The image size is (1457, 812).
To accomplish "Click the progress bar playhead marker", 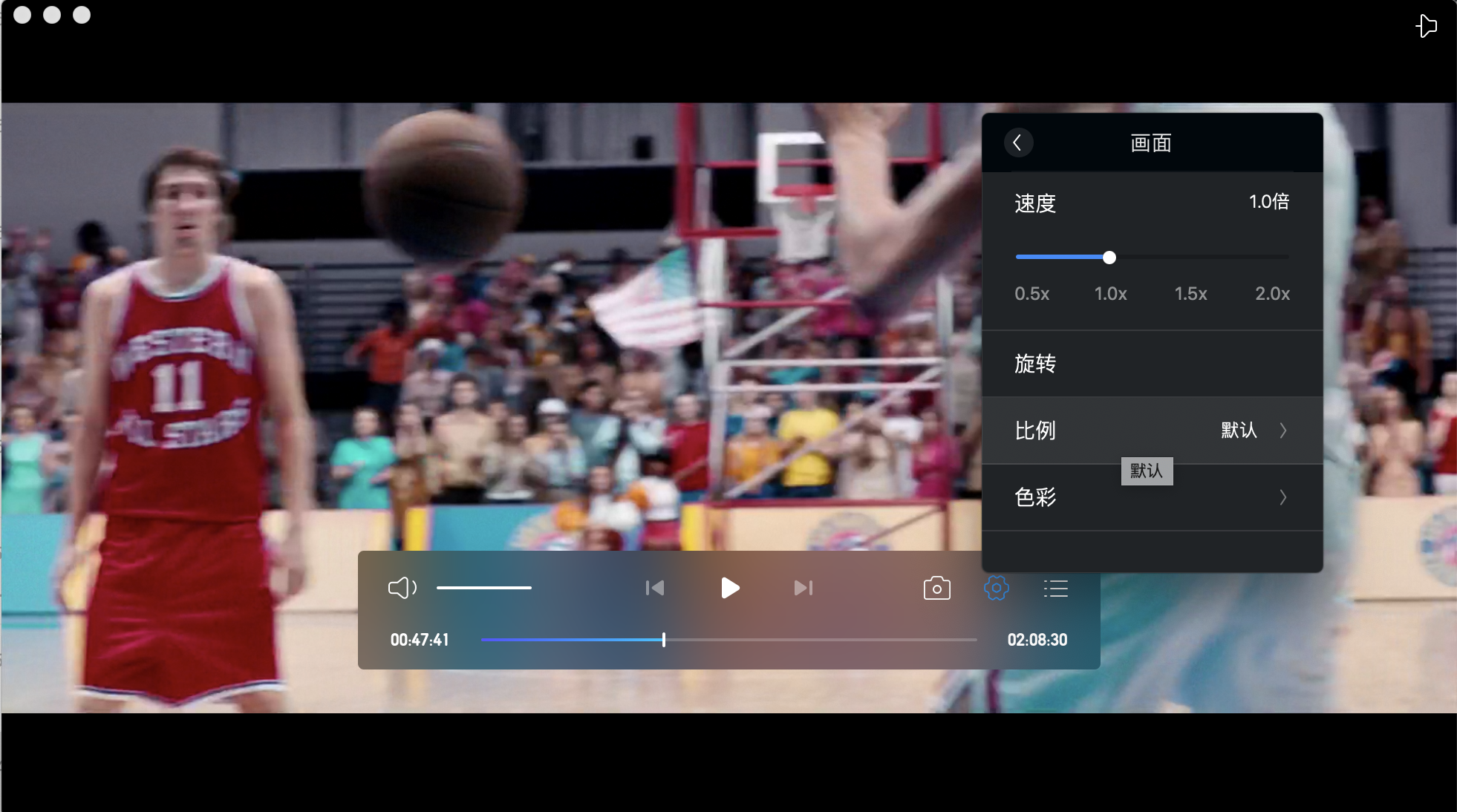I will (x=664, y=640).
